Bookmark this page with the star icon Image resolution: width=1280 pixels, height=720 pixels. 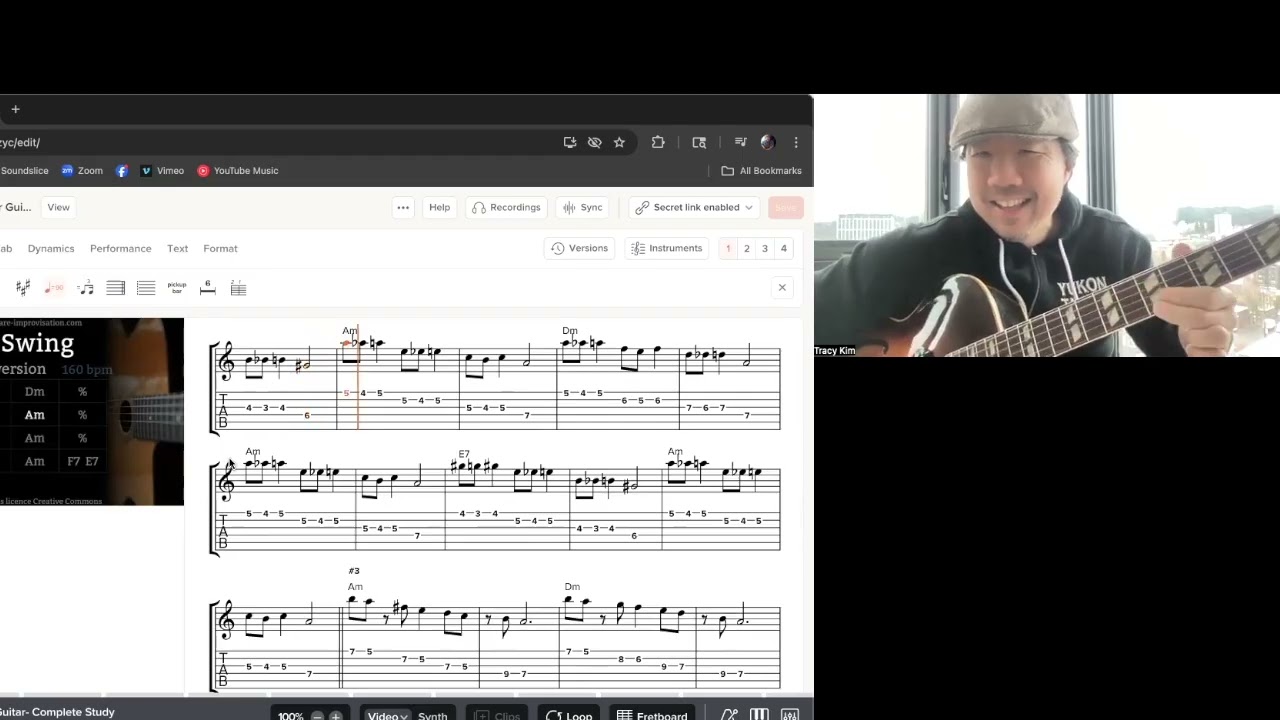pos(619,143)
